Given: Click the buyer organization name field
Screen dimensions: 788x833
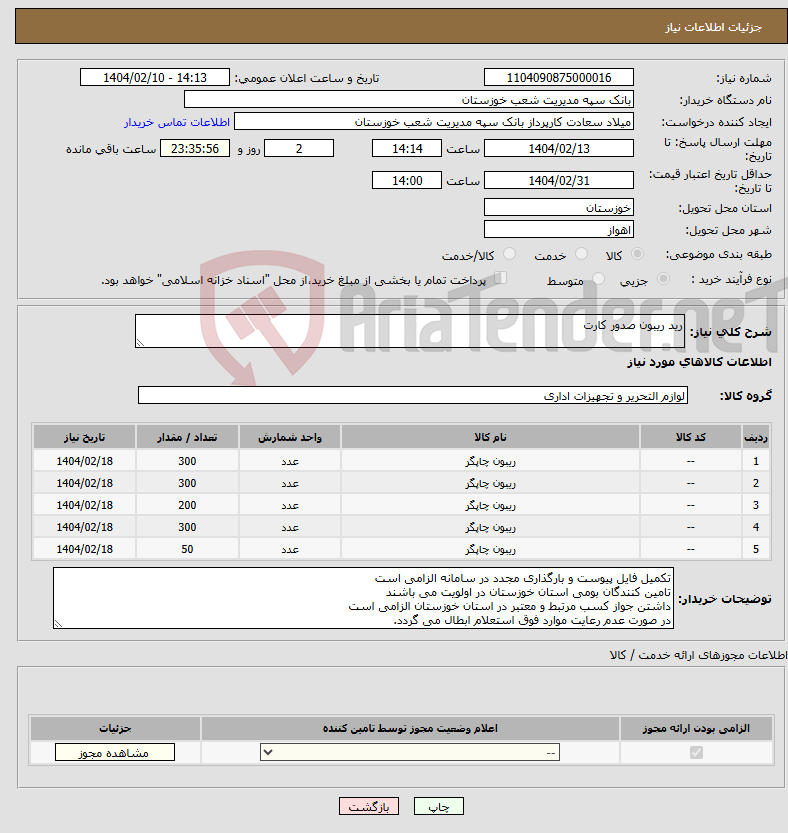Looking at the screenshot, I should point(409,100).
